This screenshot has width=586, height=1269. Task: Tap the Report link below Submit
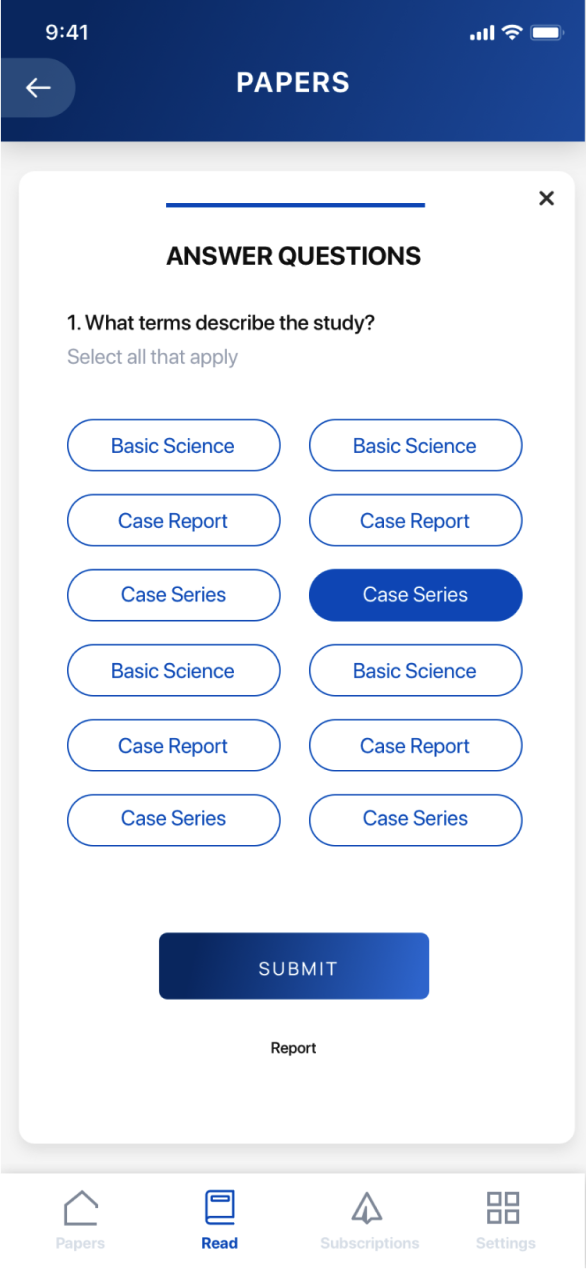[293, 1047]
